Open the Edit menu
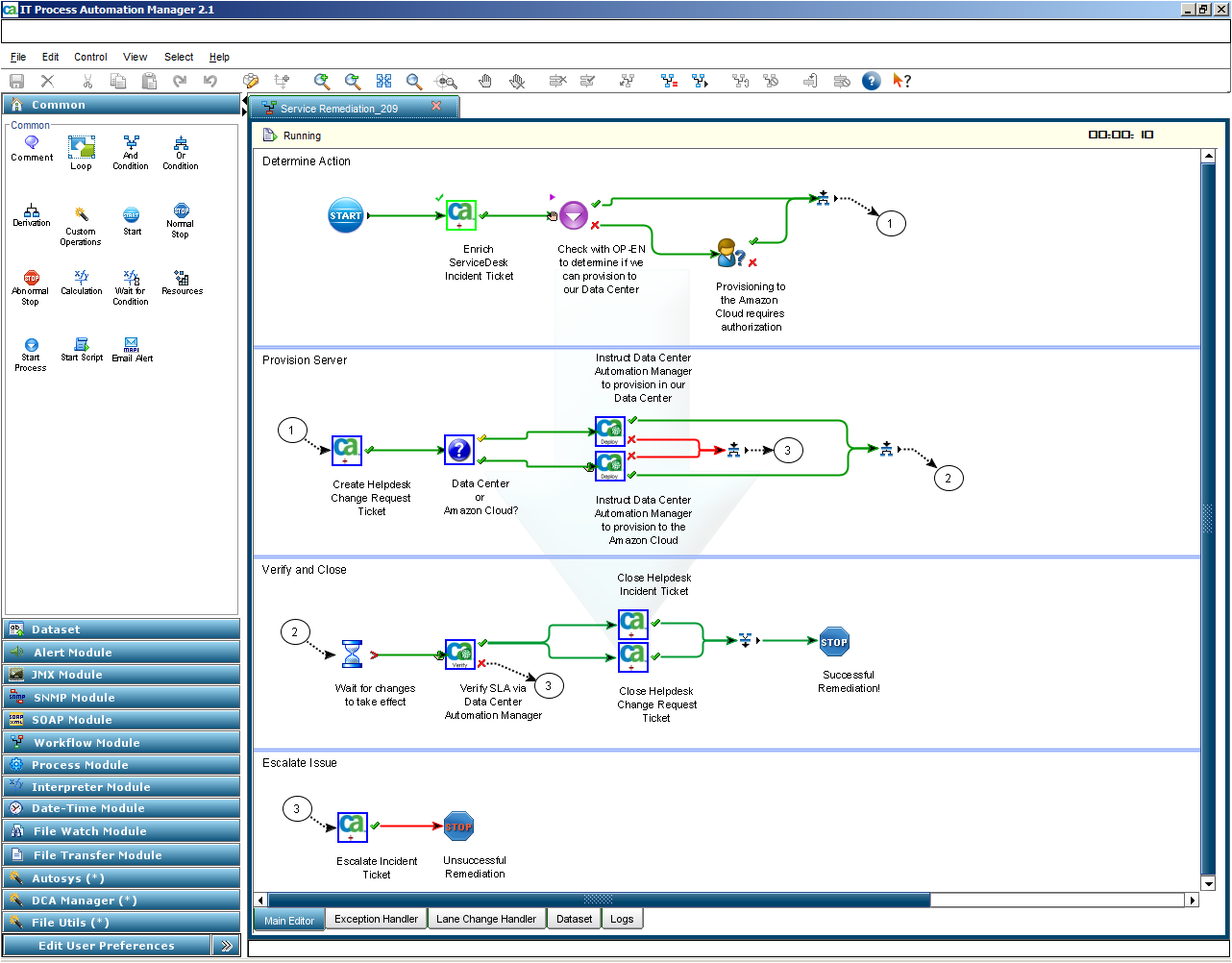This screenshot has width=1232, height=963. coord(51,58)
